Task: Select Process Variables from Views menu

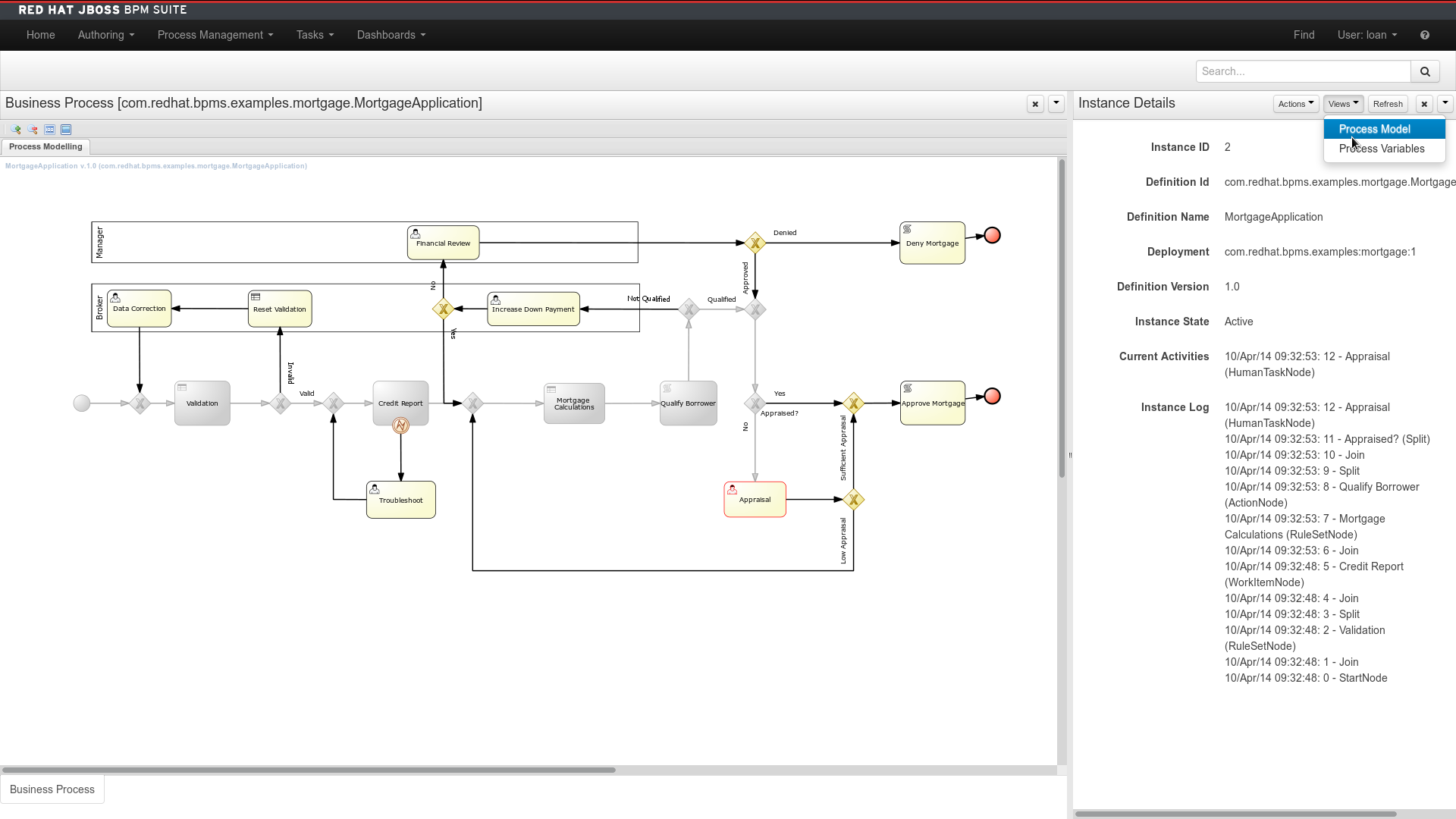Action: click(1381, 149)
